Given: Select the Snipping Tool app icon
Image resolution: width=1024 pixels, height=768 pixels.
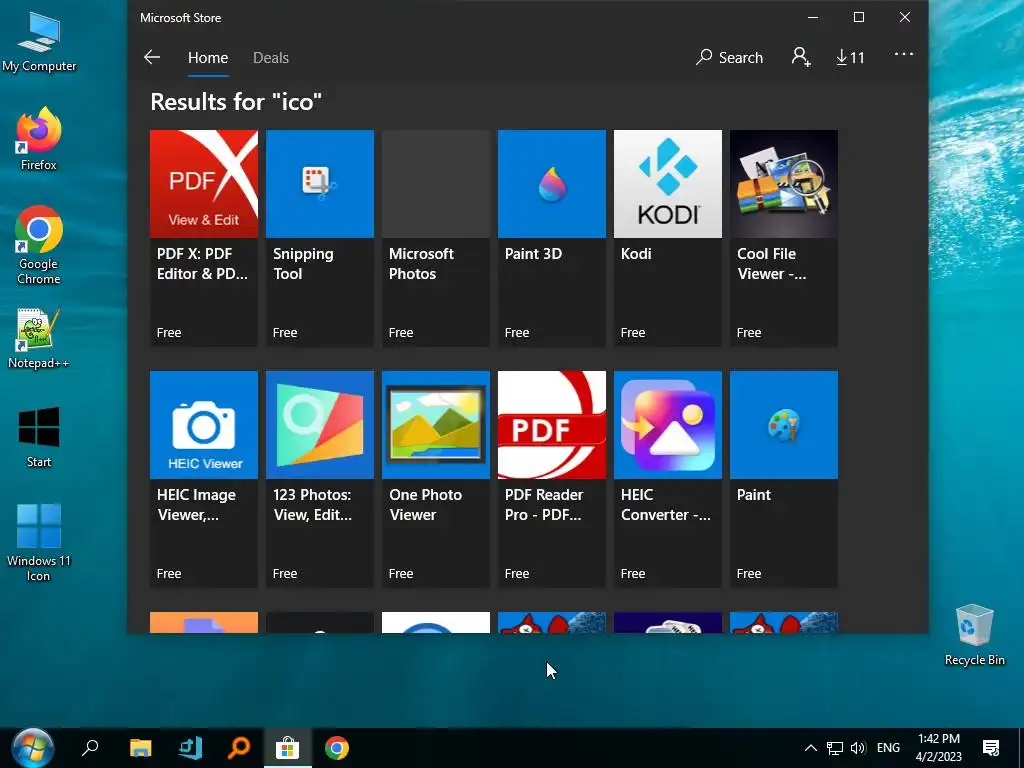Looking at the screenshot, I should coord(320,184).
